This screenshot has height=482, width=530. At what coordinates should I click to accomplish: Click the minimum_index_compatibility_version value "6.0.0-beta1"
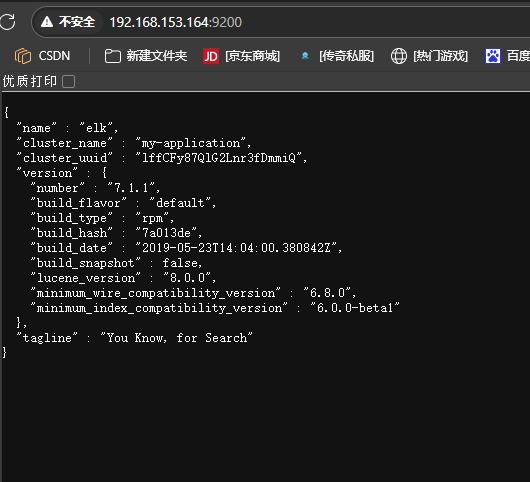coord(355,308)
